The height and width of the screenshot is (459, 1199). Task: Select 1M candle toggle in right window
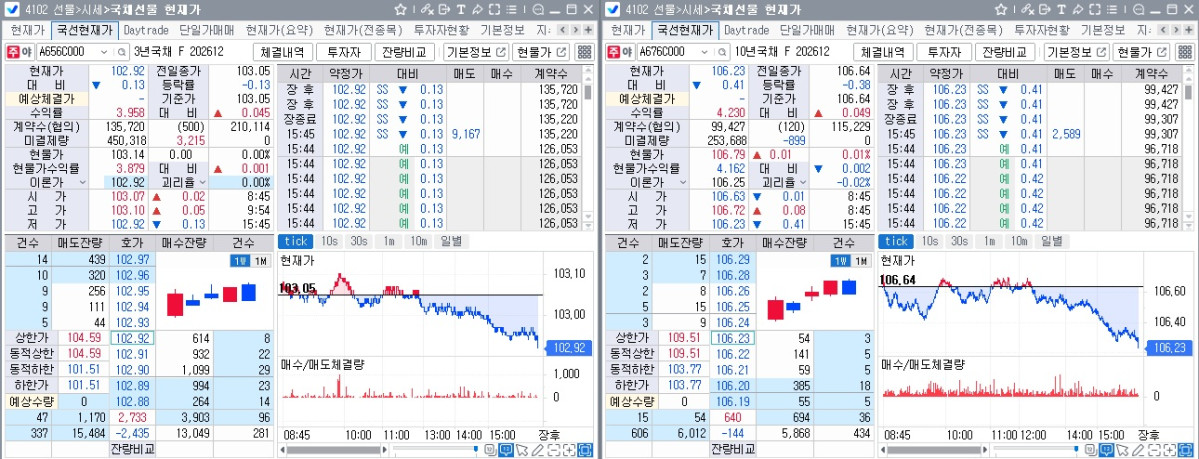[860, 261]
